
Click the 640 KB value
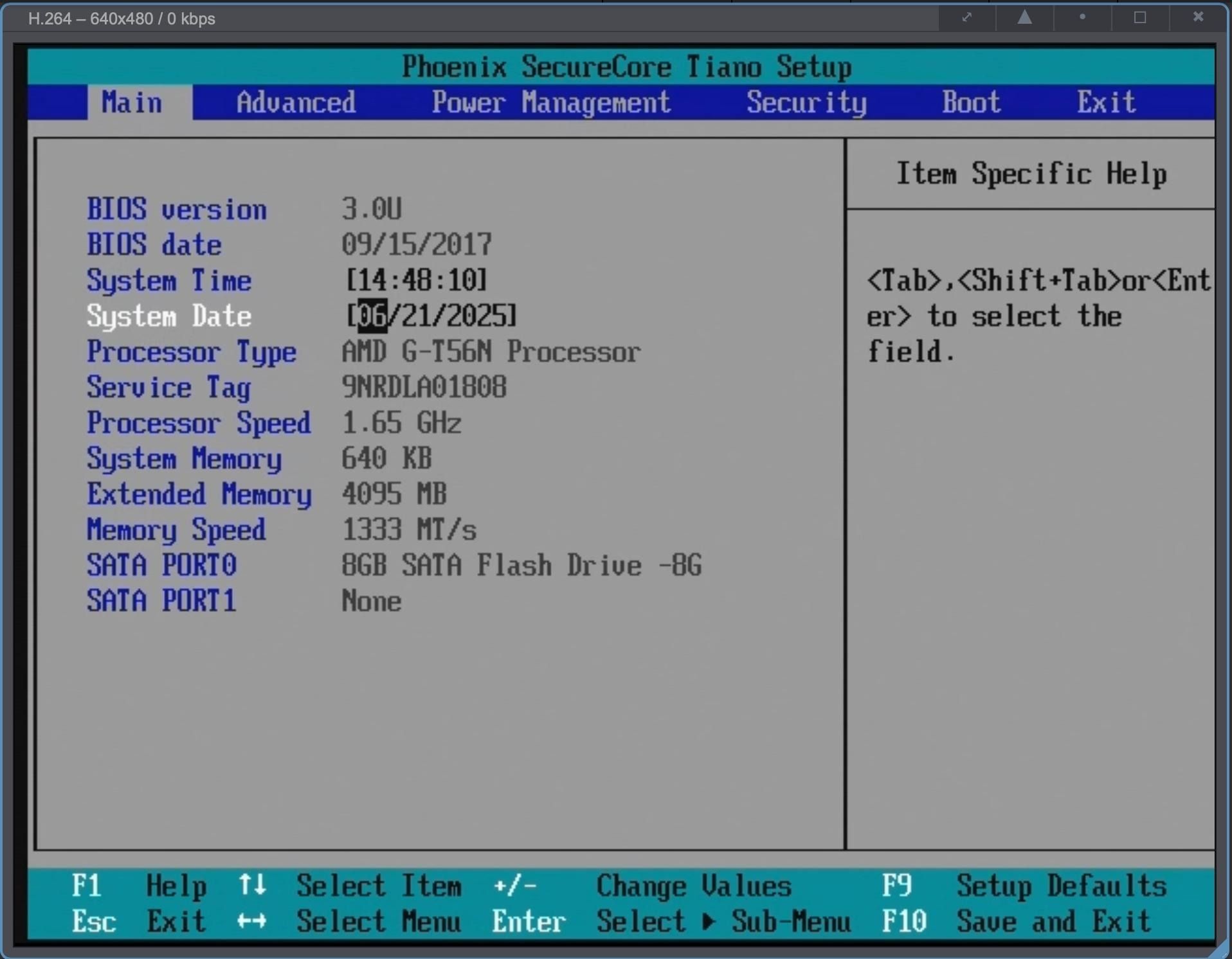(386, 458)
